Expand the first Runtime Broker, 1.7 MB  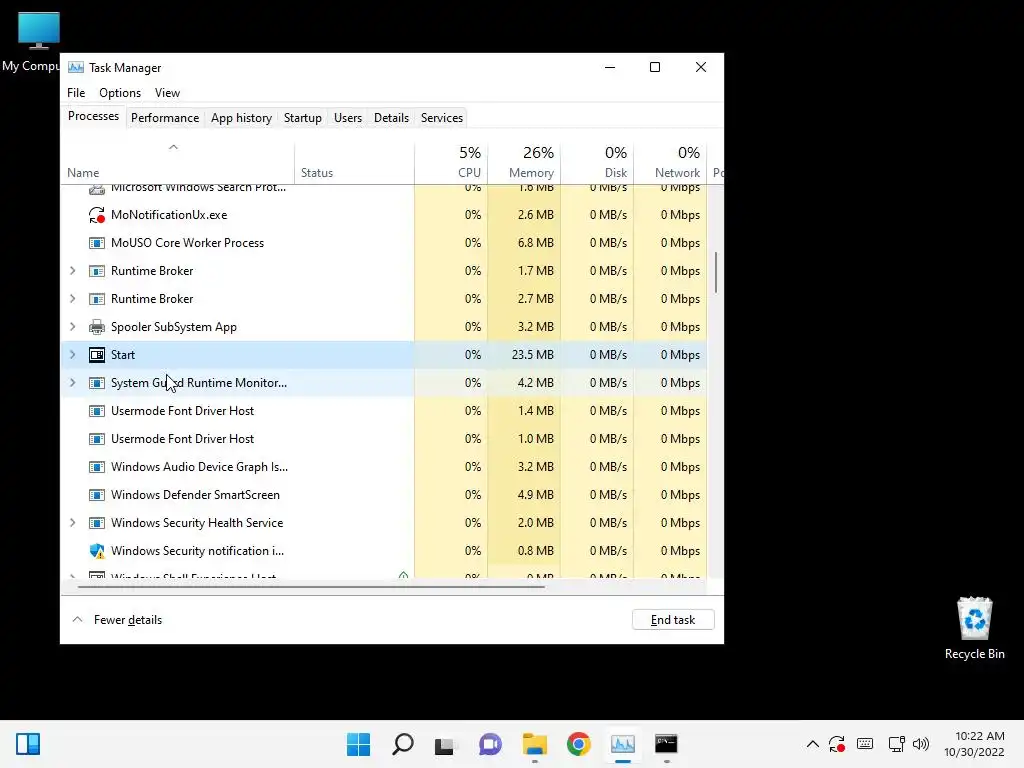point(72,271)
